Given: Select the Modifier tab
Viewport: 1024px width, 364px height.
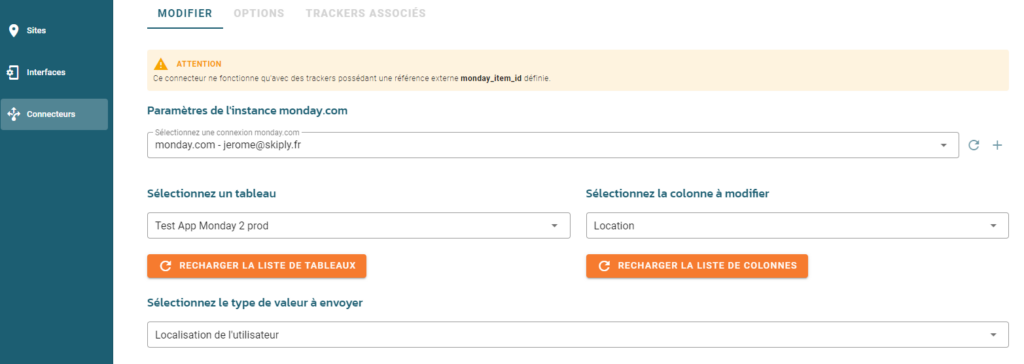Looking at the screenshot, I should [185, 13].
